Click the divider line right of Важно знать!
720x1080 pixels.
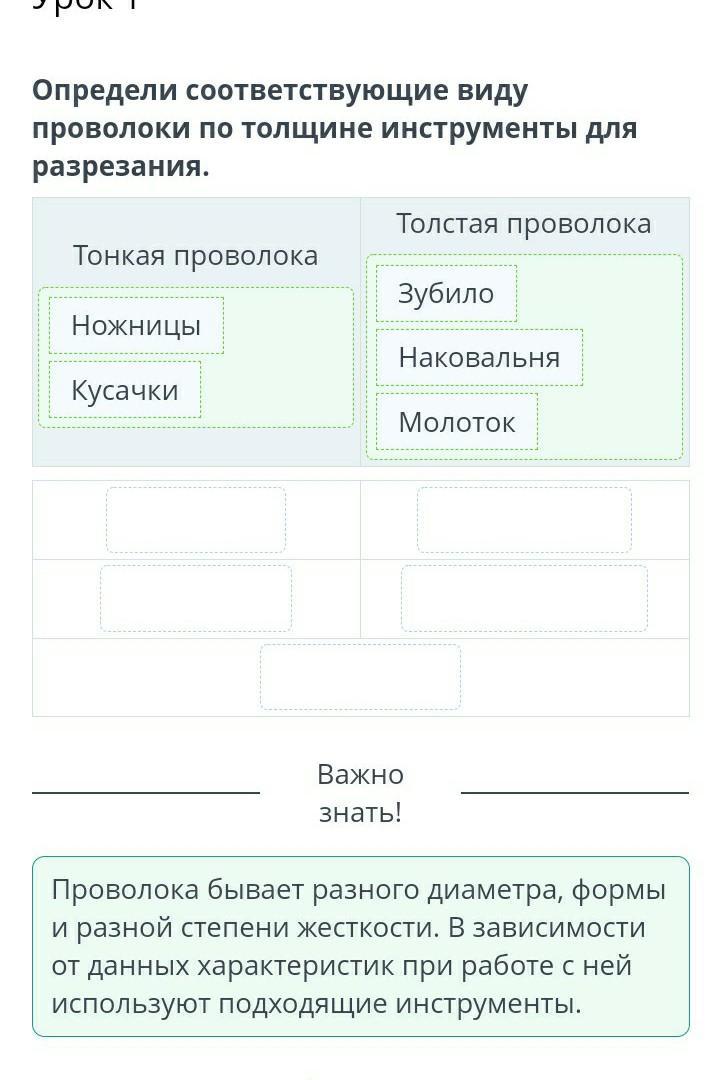(575, 793)
